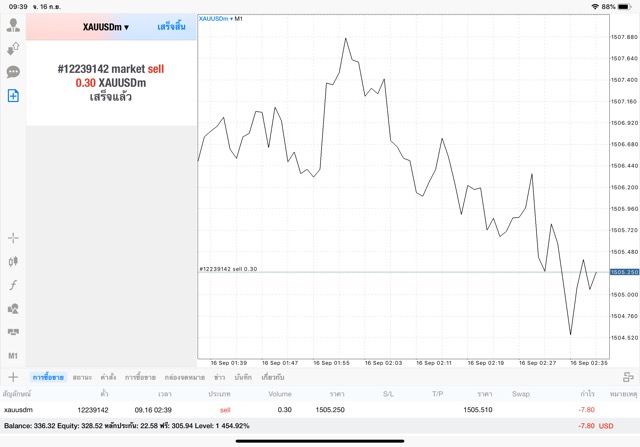Tap the New Order document icon

[13, 96]
